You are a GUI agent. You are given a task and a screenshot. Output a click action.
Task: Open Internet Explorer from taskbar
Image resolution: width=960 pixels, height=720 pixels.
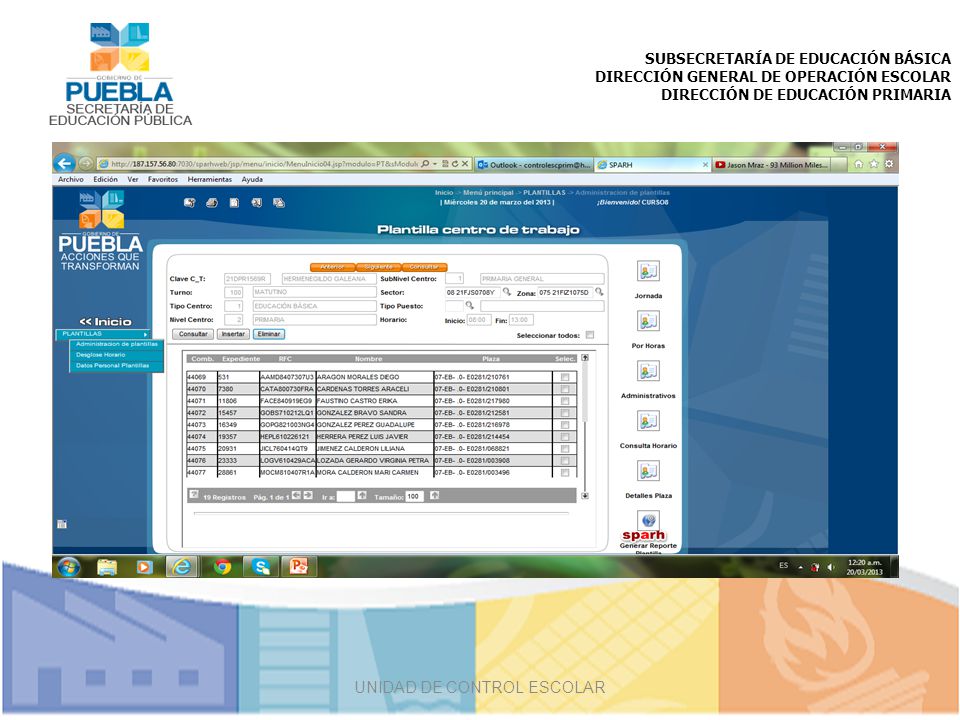pyautogui.click(x=181, y=567)
